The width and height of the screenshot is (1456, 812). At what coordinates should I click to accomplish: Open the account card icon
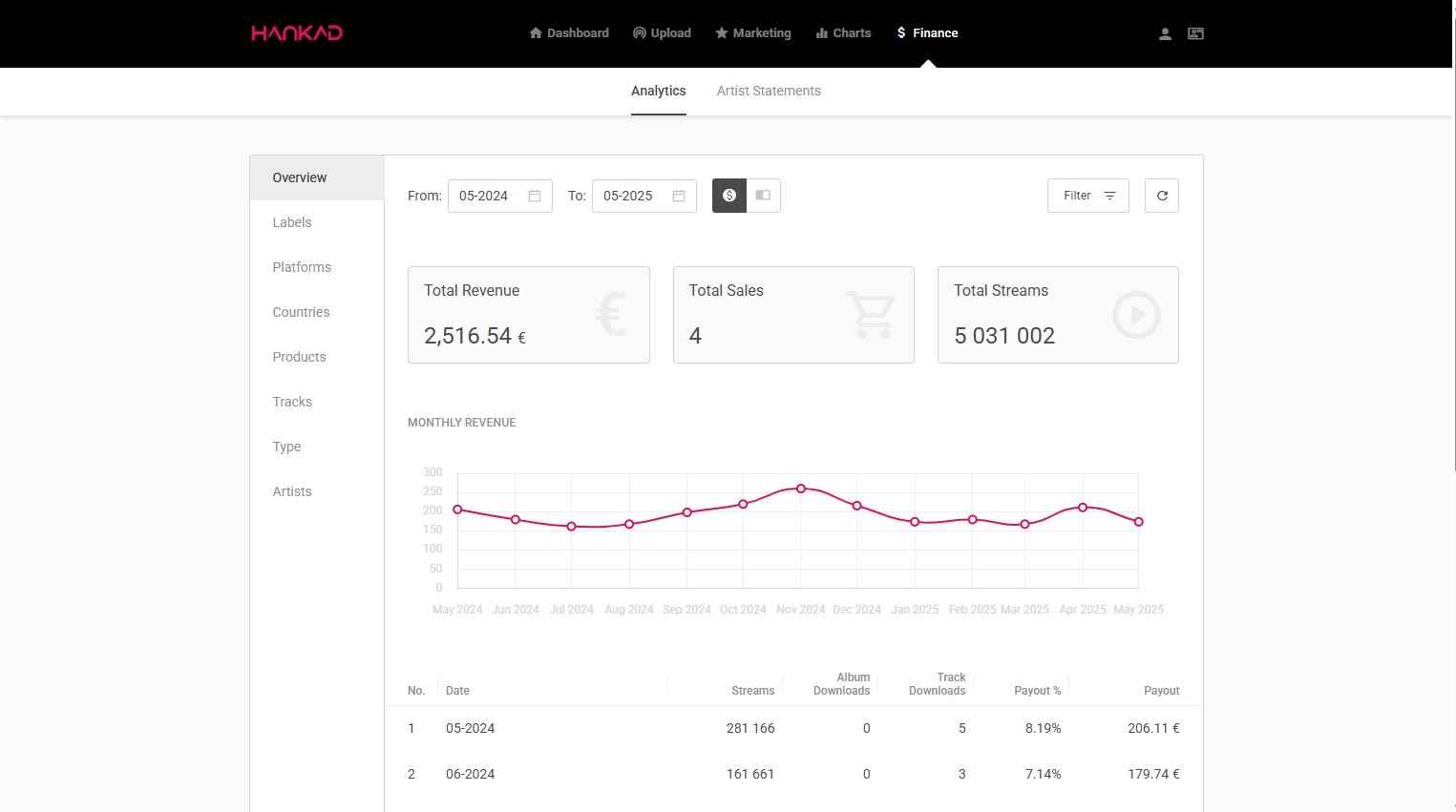click(1195, 33)
